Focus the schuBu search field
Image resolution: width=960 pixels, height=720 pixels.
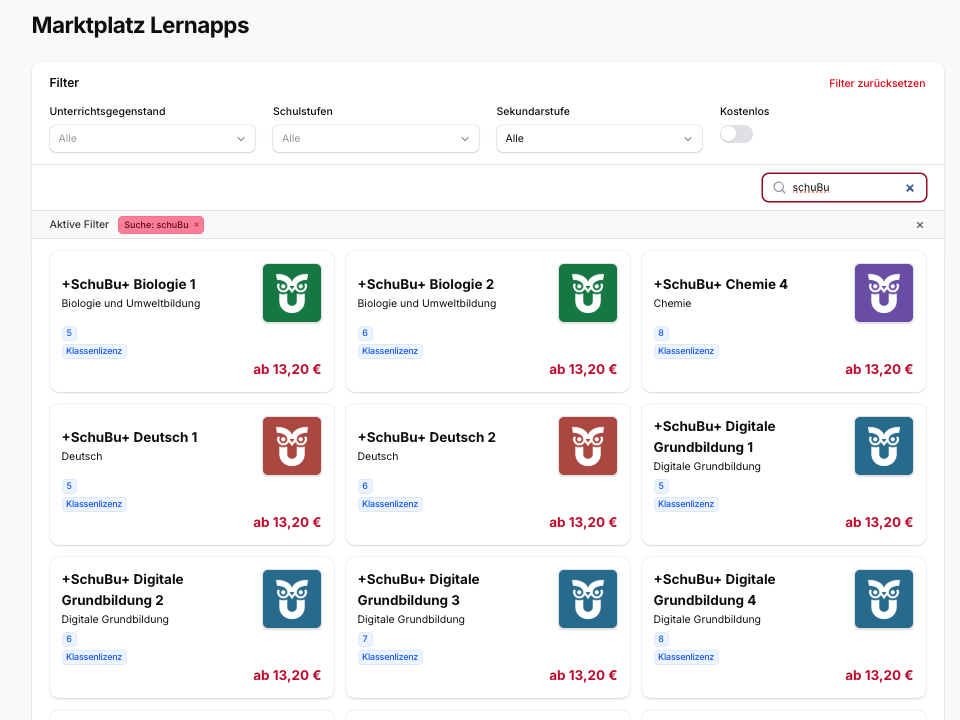845,187
